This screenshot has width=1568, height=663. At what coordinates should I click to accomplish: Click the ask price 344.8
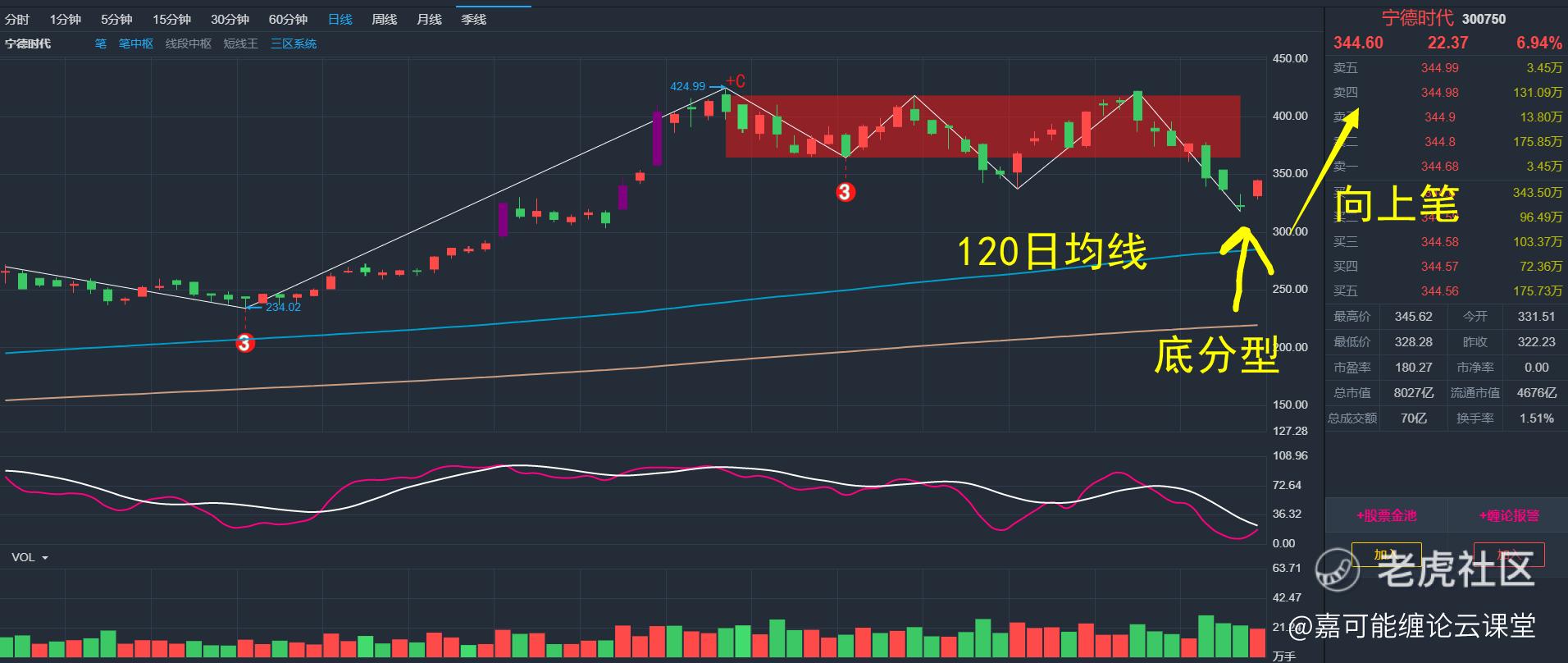1439,142
